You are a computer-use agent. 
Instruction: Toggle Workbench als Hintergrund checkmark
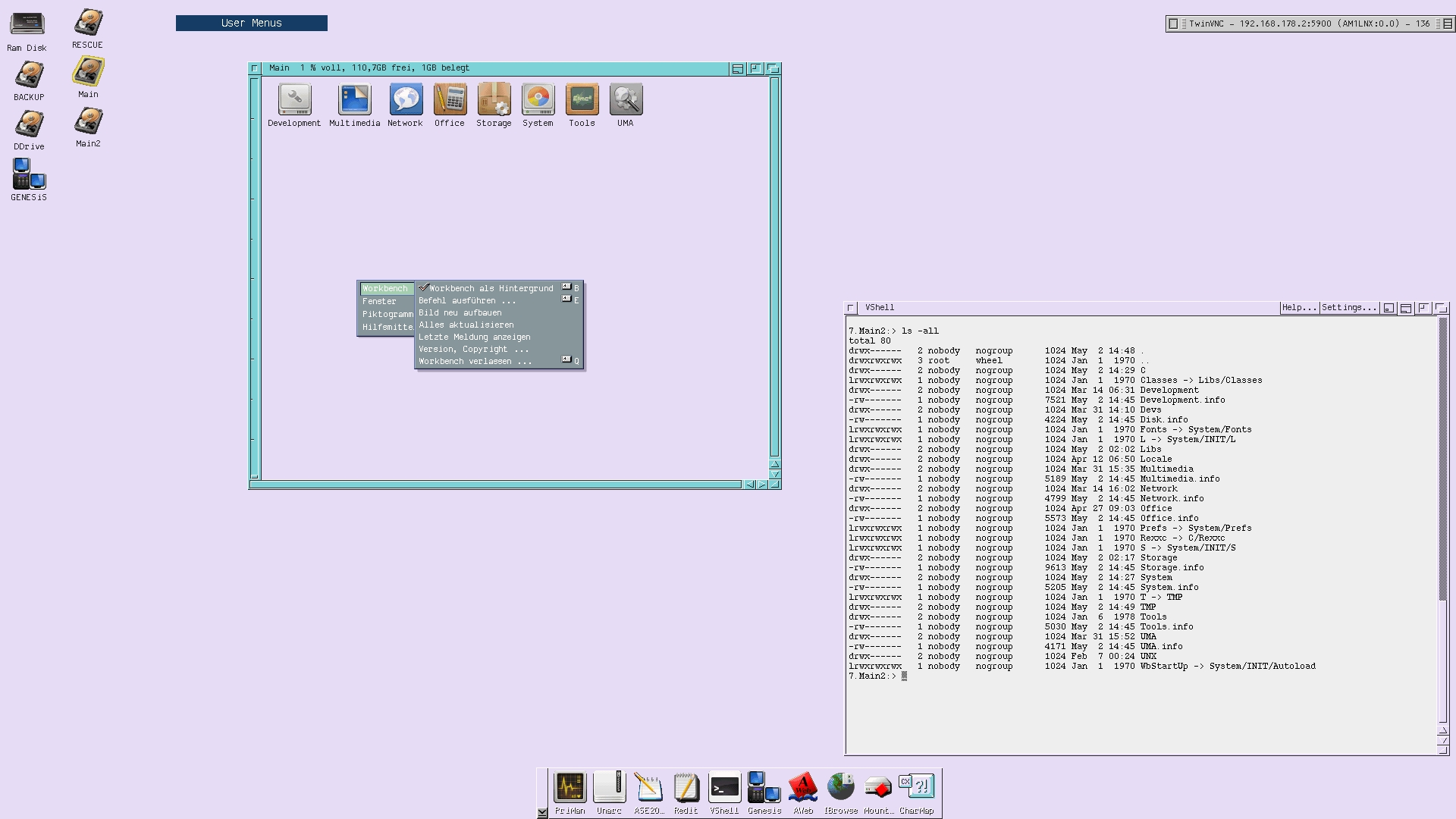coord(485,288)
